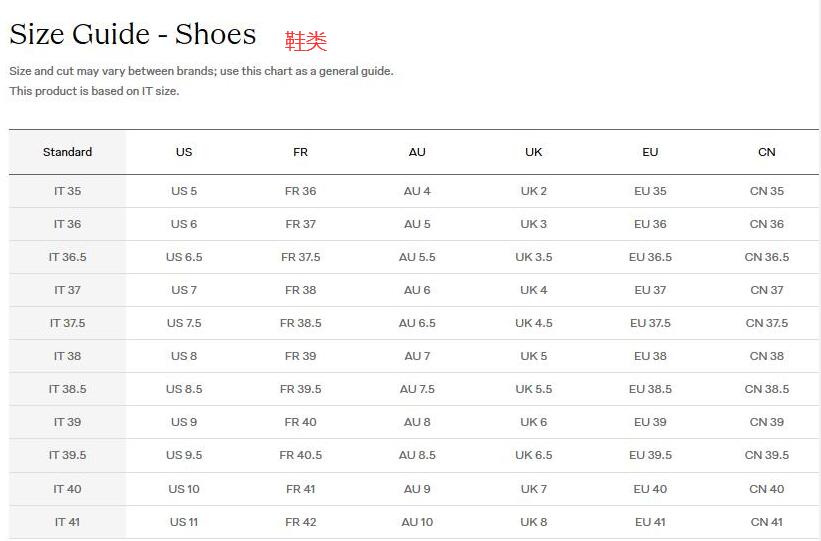Click the CN column header
Screen dimensions: 821x541
coord(767,152)
